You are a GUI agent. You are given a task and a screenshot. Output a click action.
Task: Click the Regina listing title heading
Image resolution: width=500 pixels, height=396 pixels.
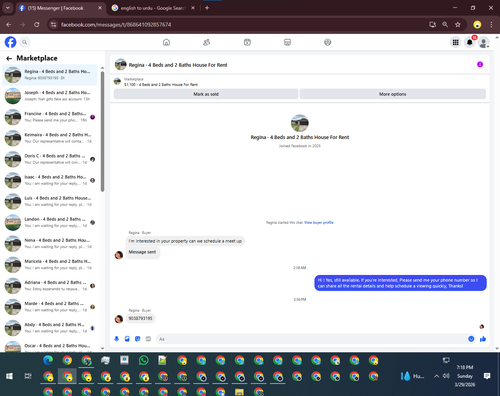tap(300, 137)
